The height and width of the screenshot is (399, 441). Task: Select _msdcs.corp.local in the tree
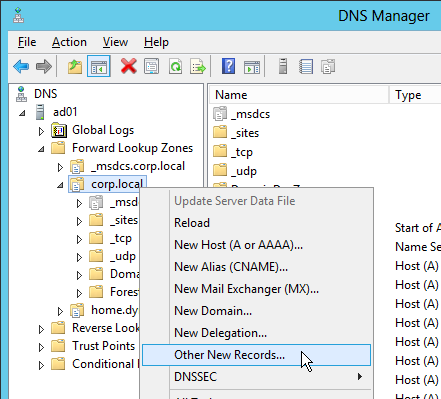[x=138, y=166]
